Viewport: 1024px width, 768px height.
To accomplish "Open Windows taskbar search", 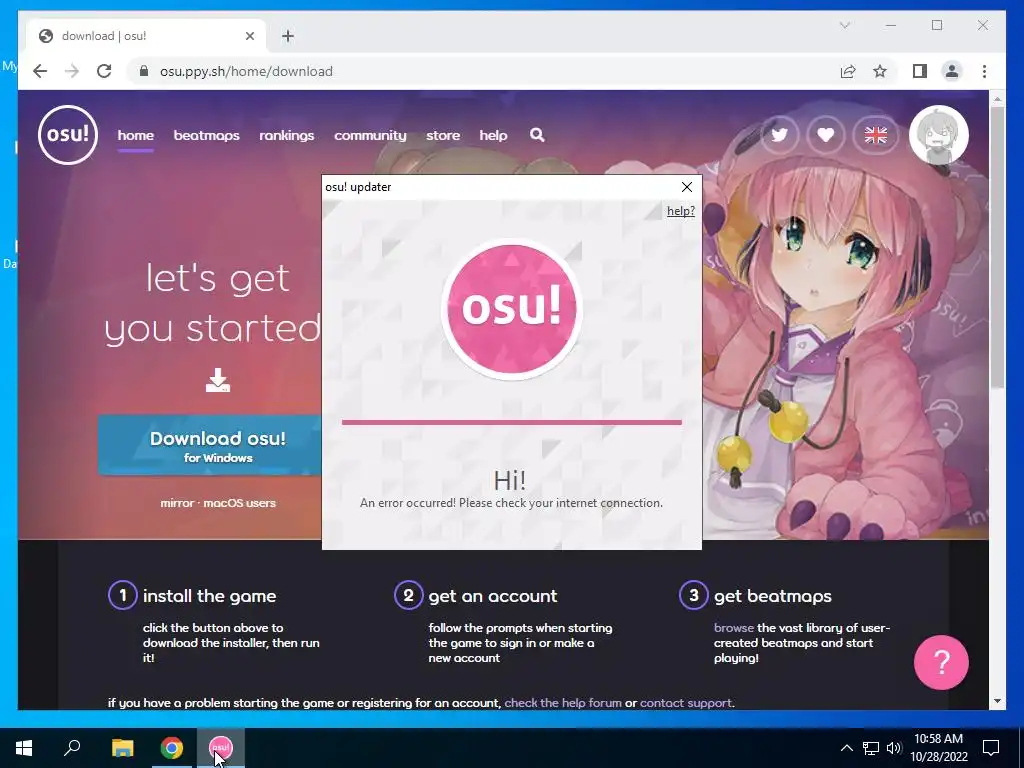I will [x=72, y=748].
